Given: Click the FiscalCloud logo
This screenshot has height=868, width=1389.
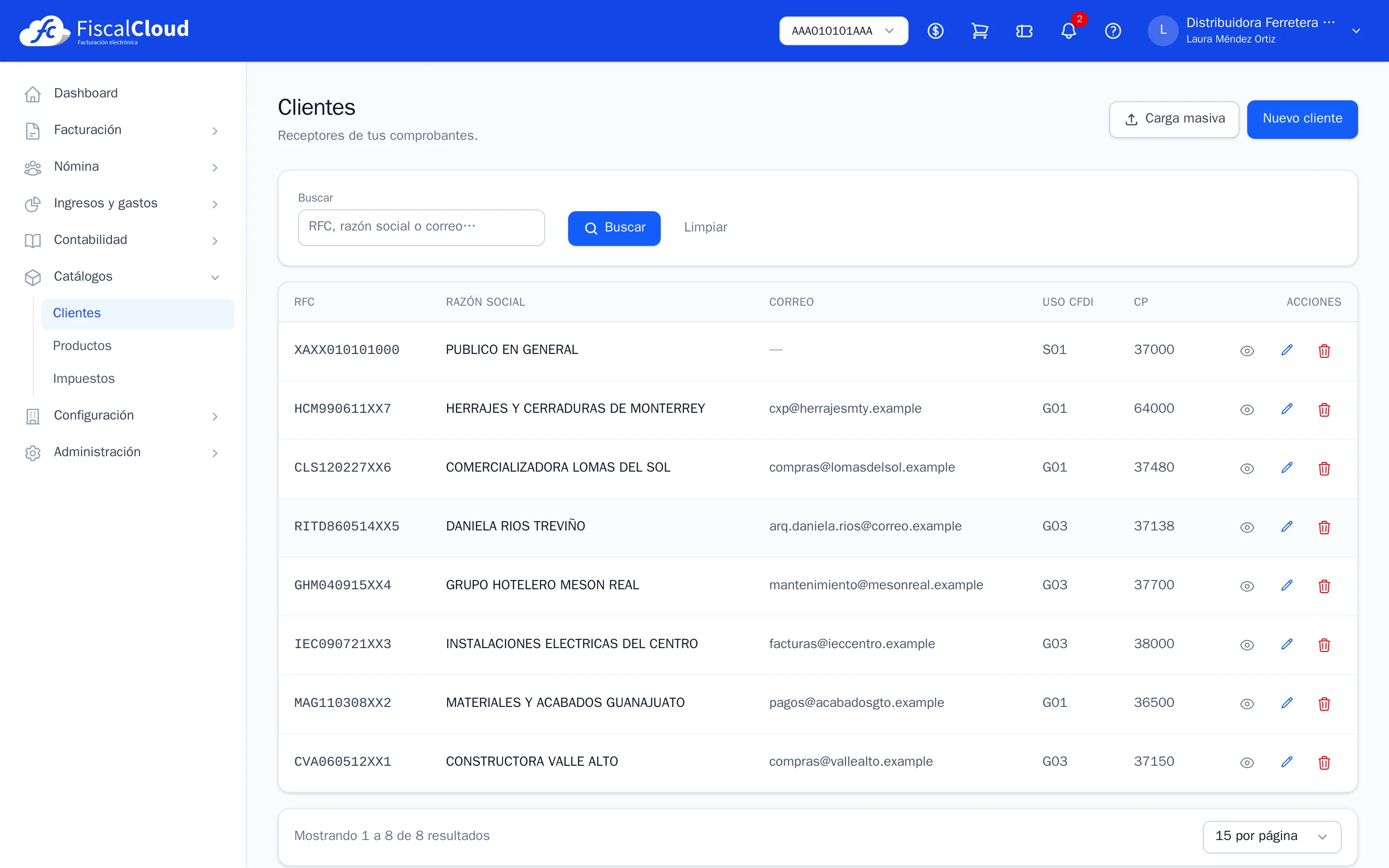Looking at the screenshot, I should [104, 31].
